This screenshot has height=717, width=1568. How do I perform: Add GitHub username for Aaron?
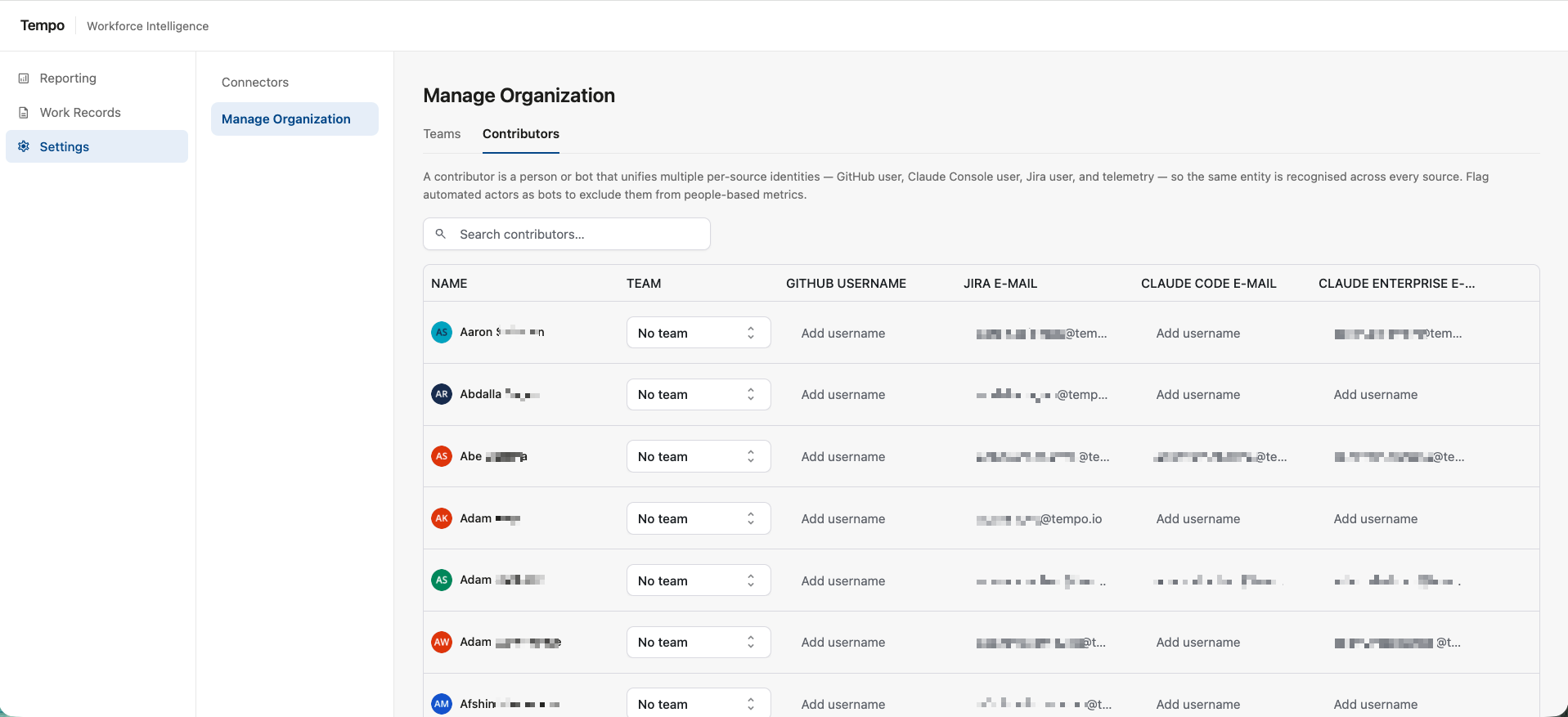(843, 334)
